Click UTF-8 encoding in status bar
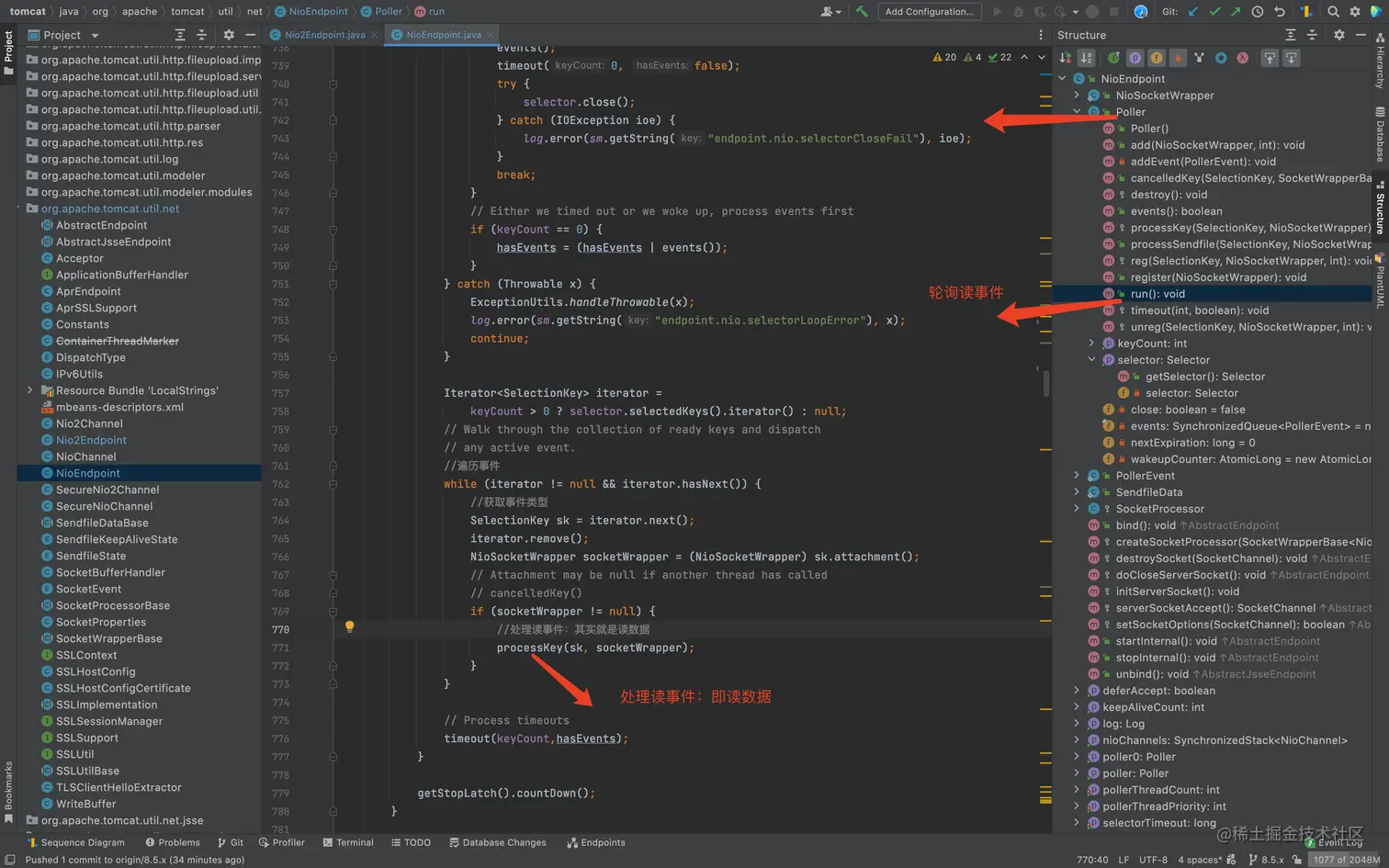1389x868 pixels. 1153,860
